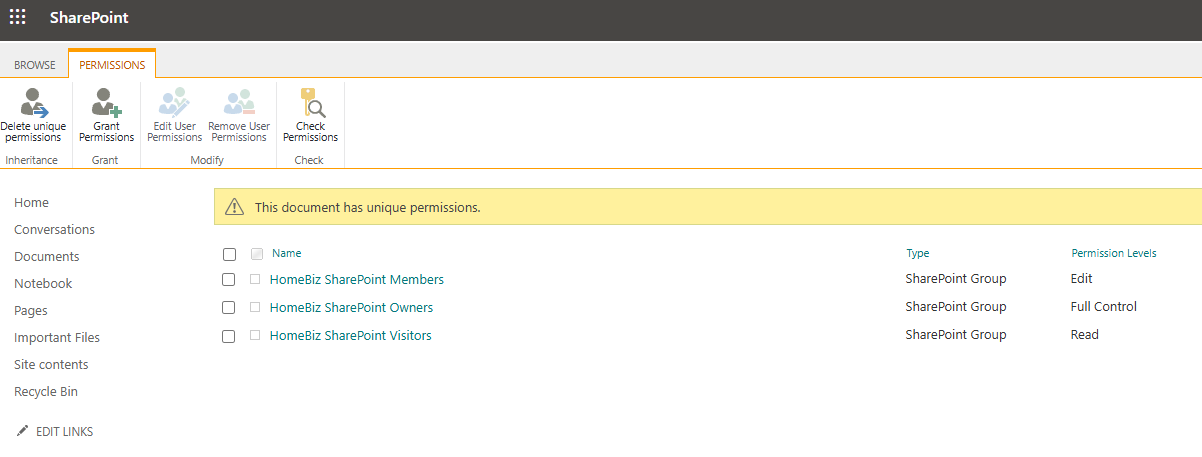The width and height of the screenshot is (1202, 457).
Task: Open Documents in left navigation
Action: 47,257
